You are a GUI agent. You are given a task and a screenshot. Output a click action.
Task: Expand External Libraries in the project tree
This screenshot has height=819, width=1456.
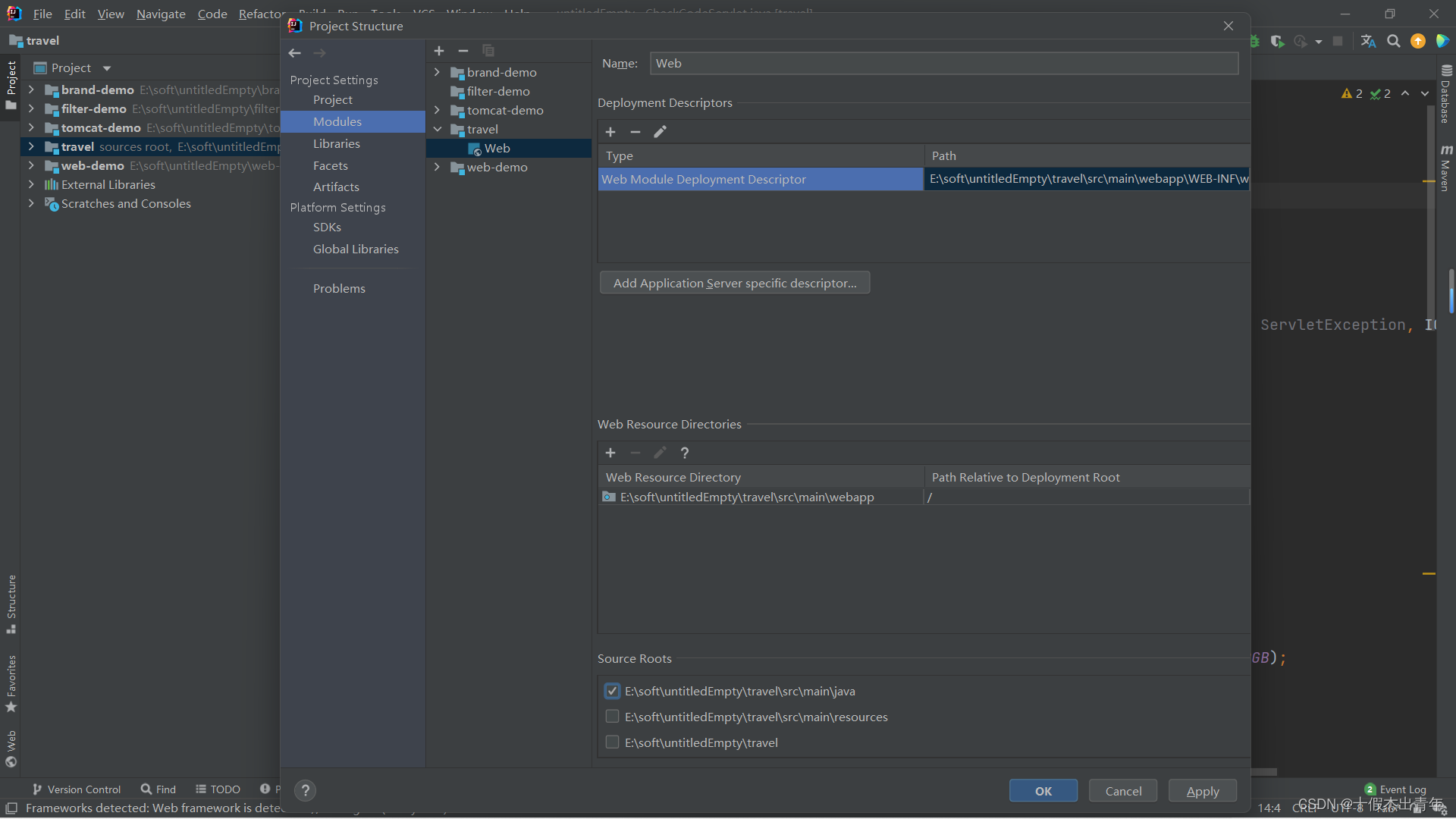(x=31, y=184)
